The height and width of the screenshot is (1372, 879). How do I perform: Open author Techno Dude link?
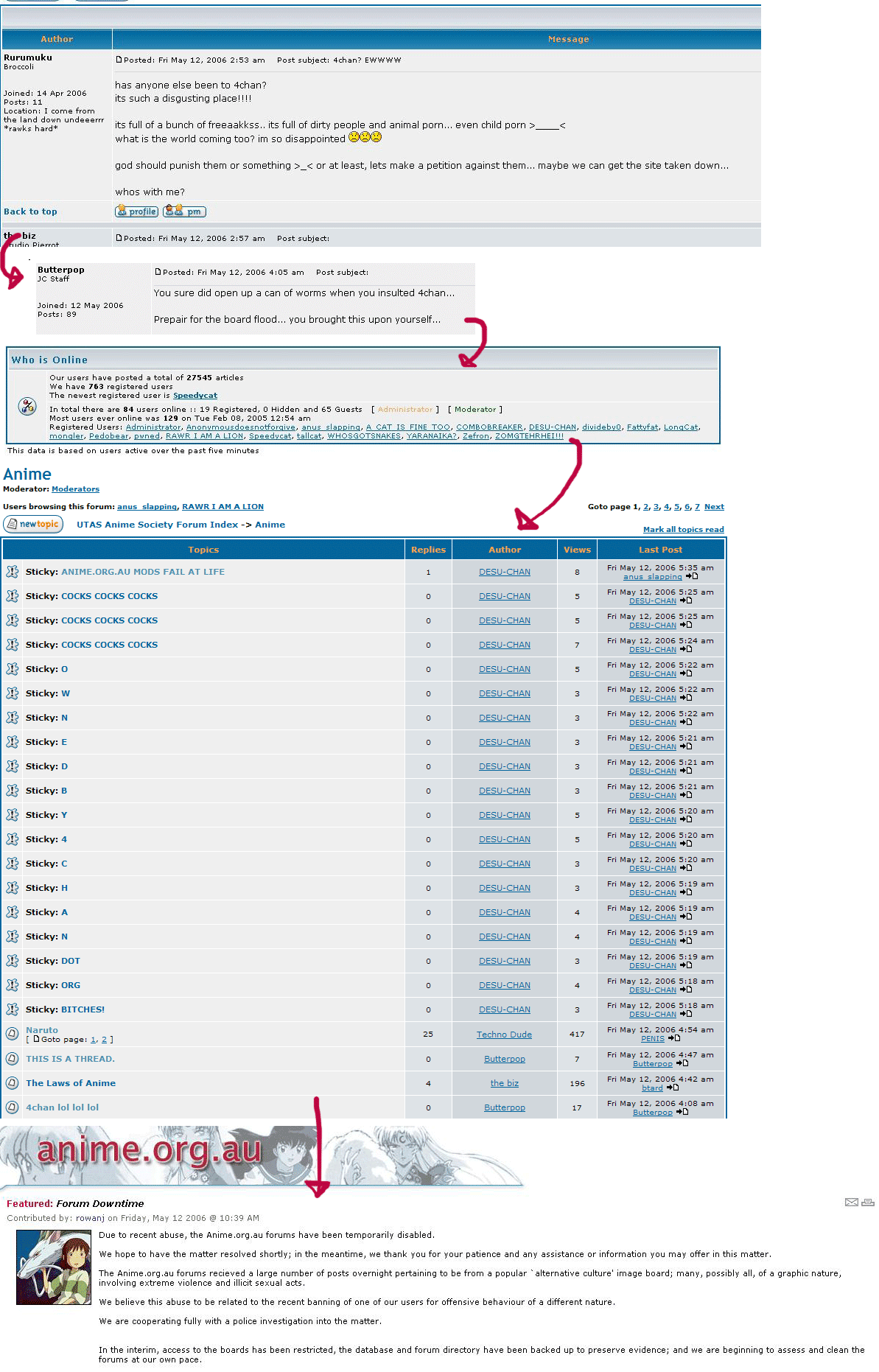[504, 1035]
